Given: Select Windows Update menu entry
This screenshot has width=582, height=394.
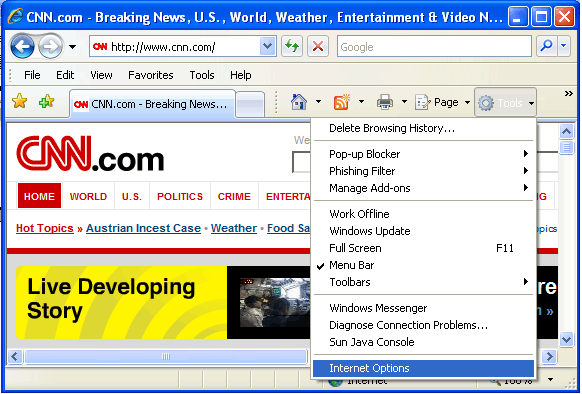Looking at the screenshot, I should pyautogui.click(x=423, y=231).
